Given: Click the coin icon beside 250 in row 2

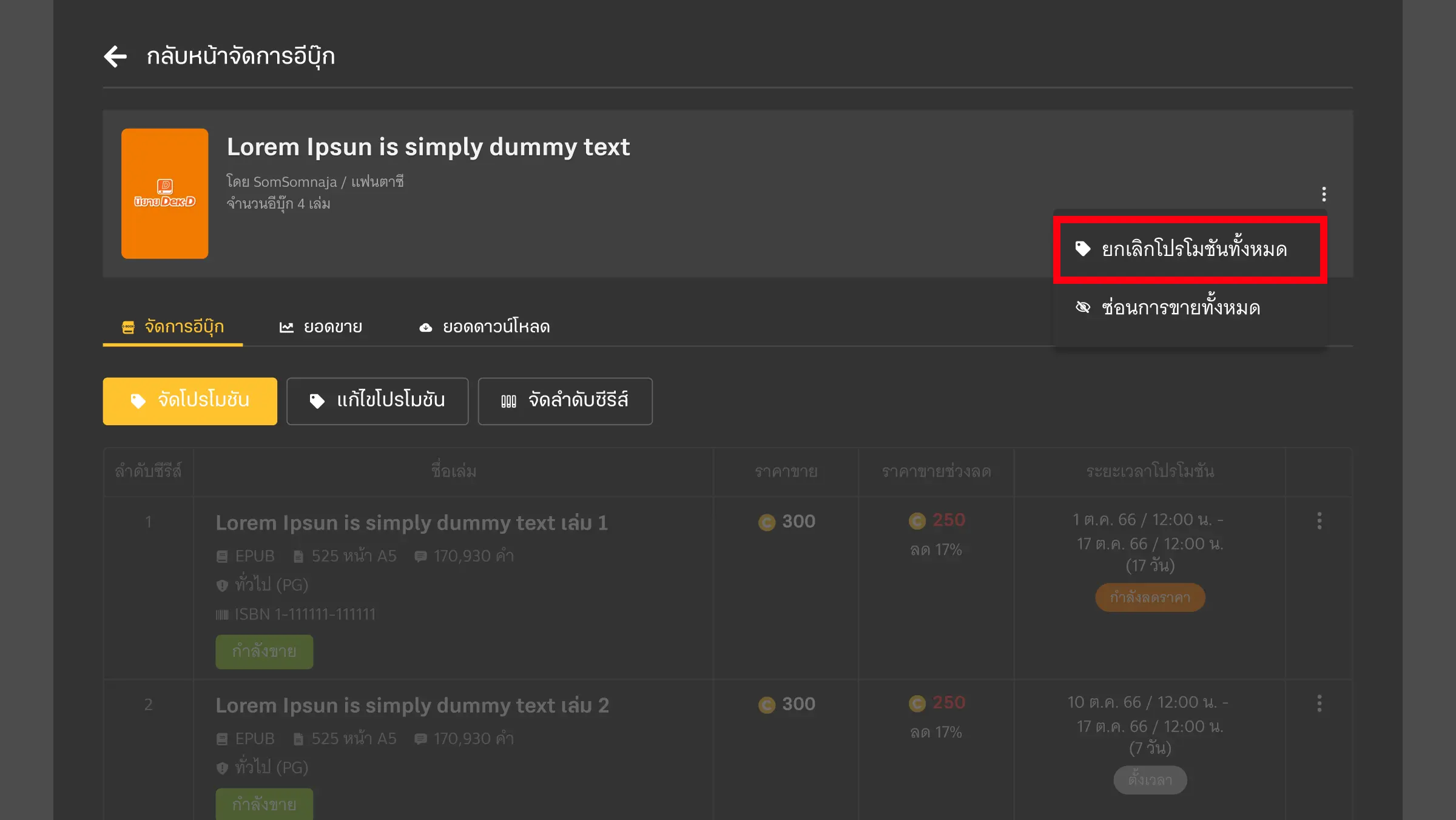Looking at the screenshot, I should [917, 703].
